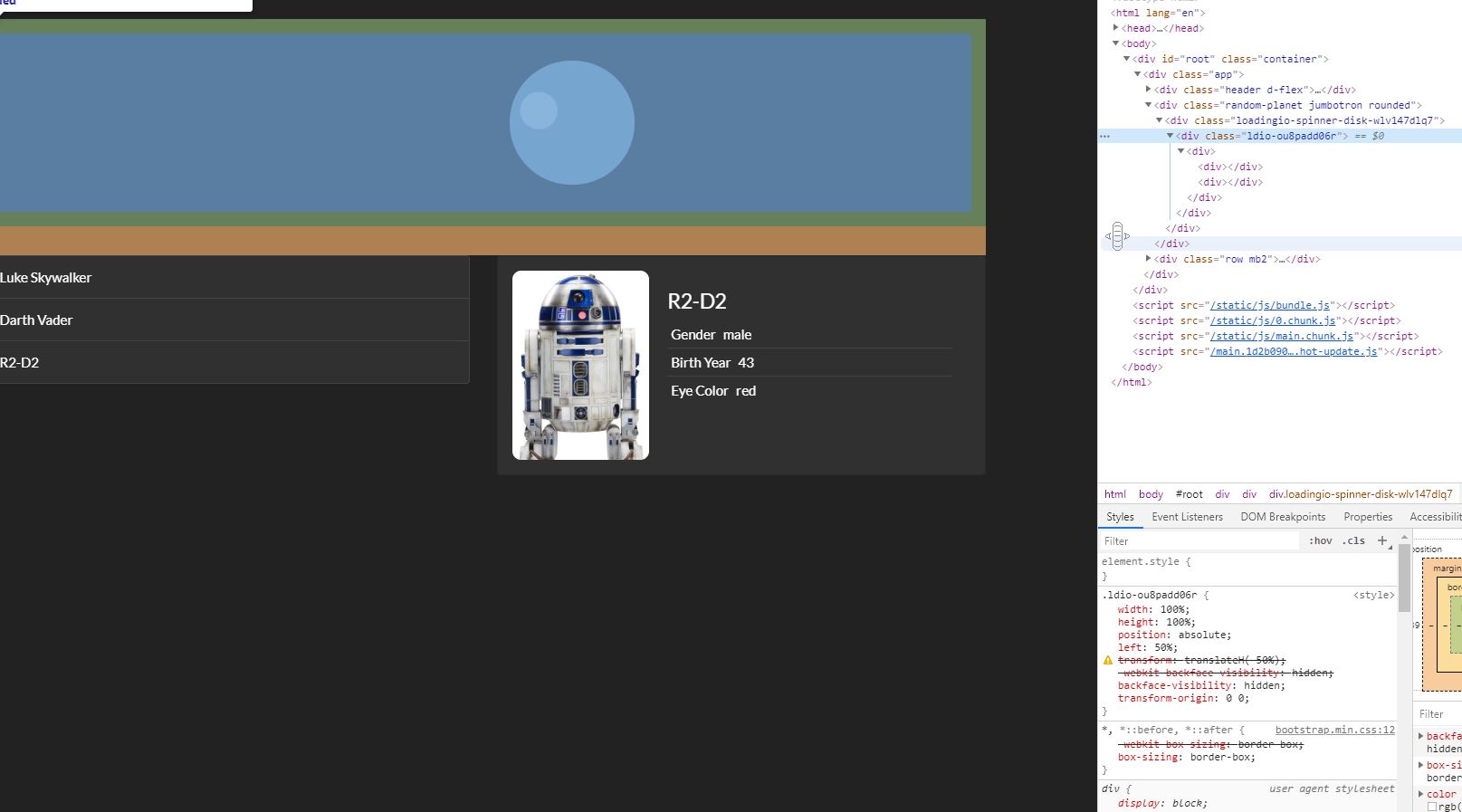Click the closing </body> tag line
The width and height of the screenshot is (1462, 812).
coord(1142,367)
